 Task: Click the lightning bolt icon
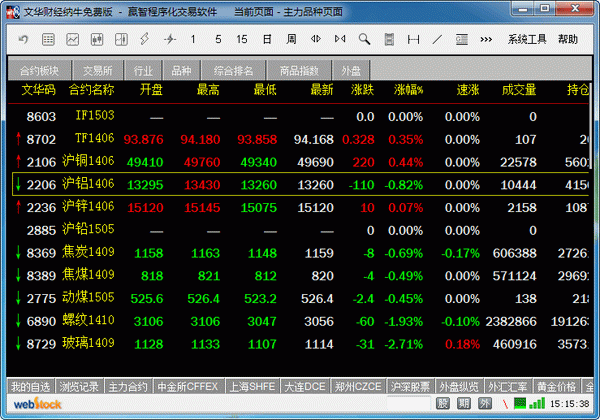[x=145, y=39]
